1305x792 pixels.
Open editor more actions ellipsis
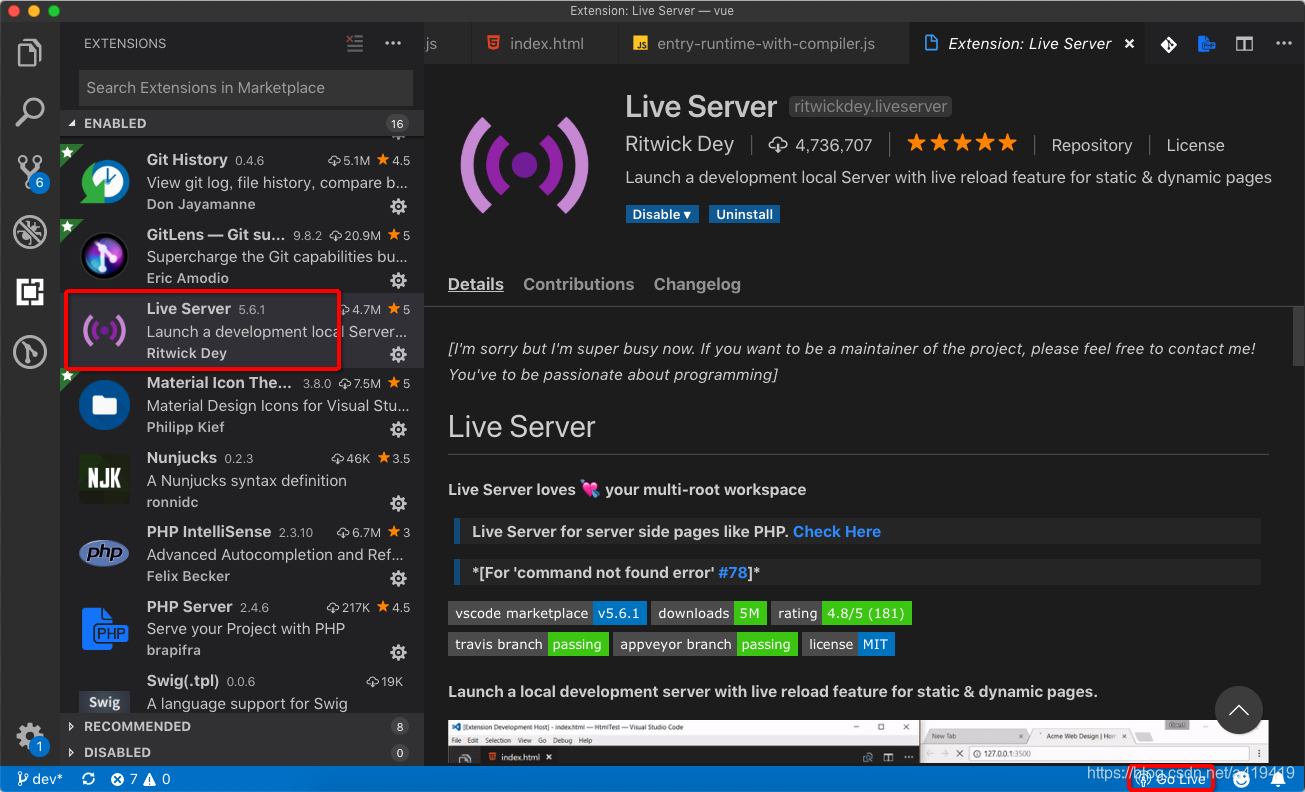(x=1284, y=44)
